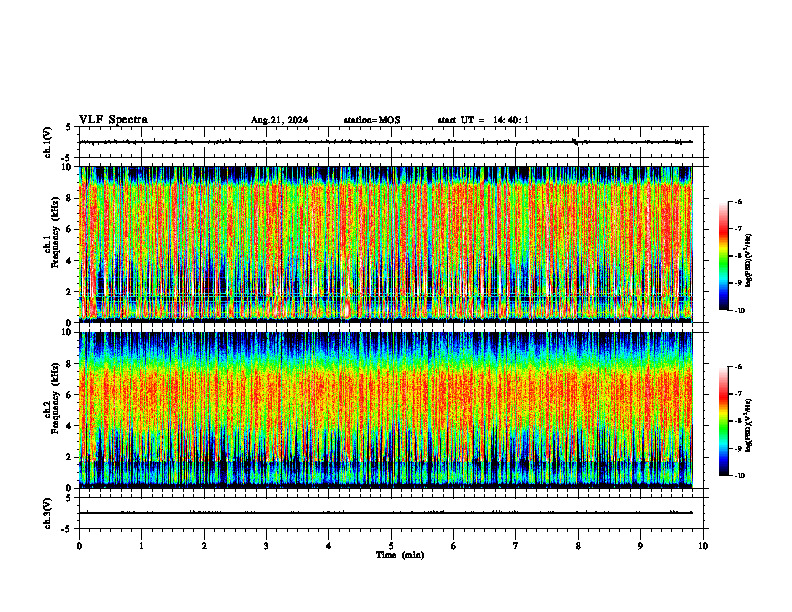
Task: Click the ch.2 colorbar log(PSD) label
Action: pos(749,426)
